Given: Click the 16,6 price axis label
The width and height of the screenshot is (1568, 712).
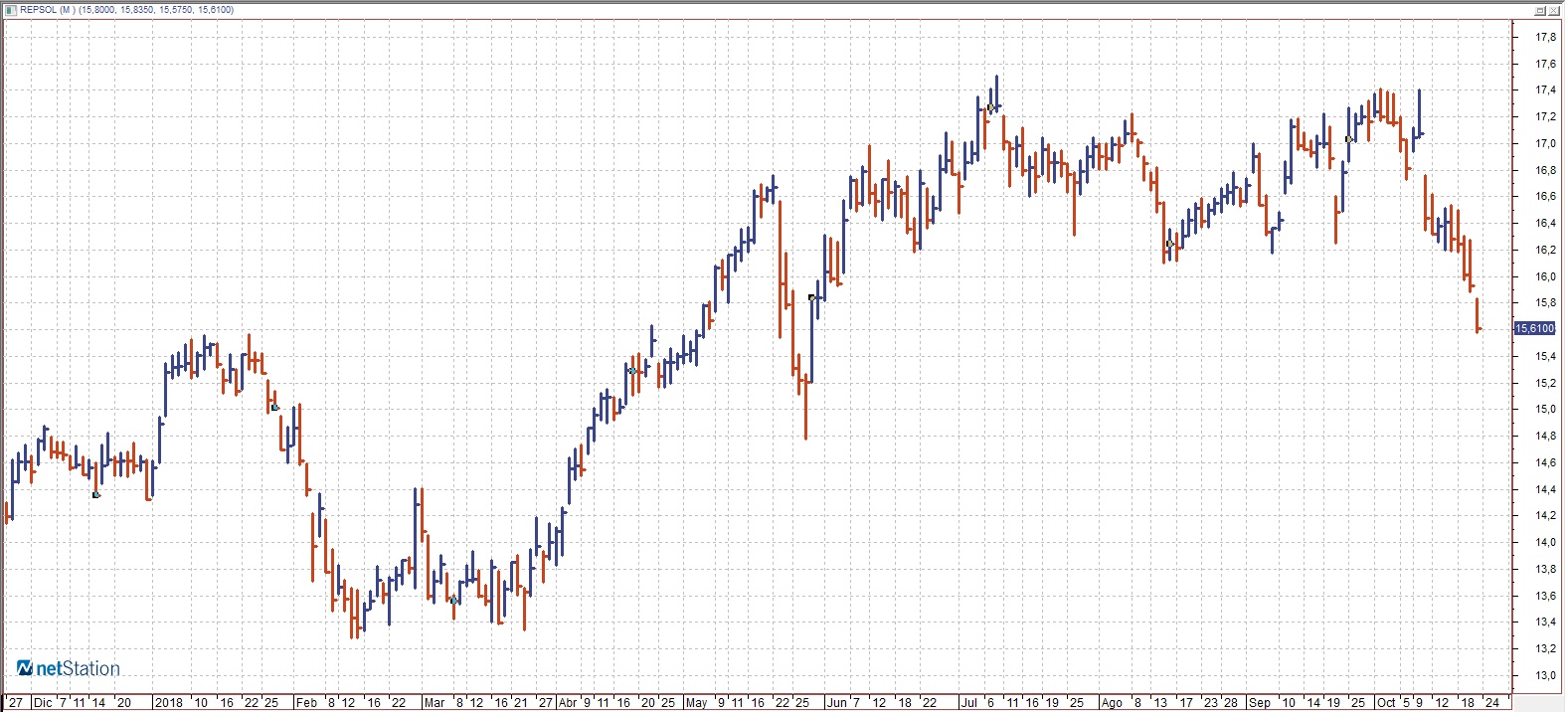Looking at the screenshot, I should pyautogui.click(x=1546, y=196).
